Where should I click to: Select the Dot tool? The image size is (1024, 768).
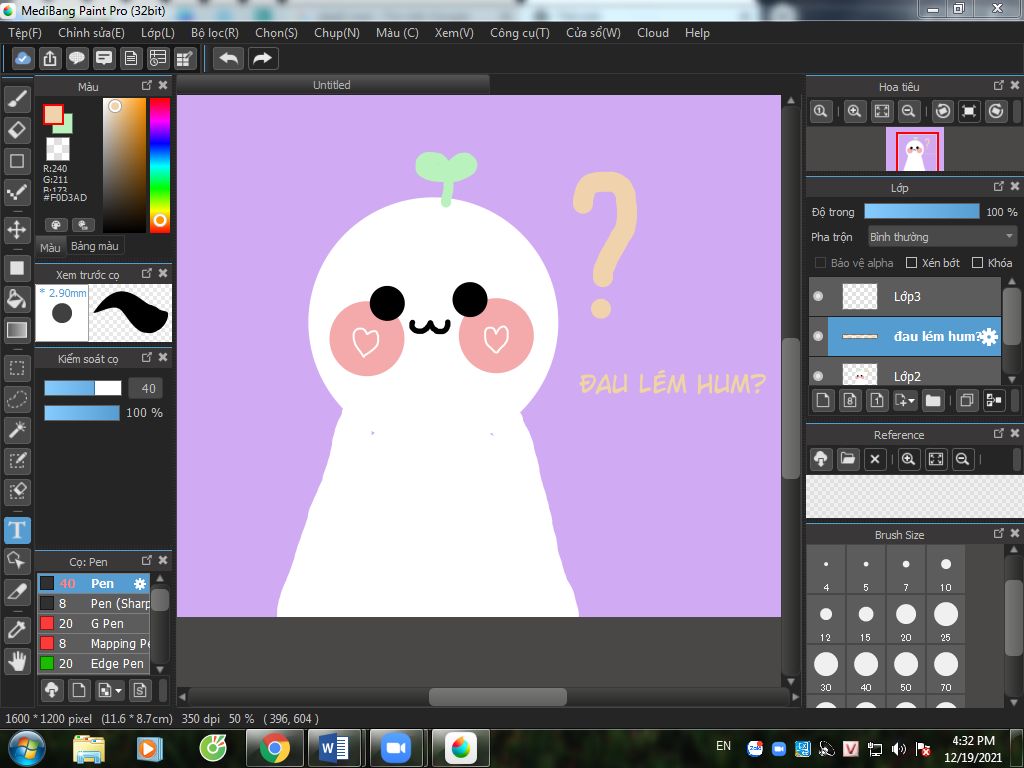(x=17, y=191)
